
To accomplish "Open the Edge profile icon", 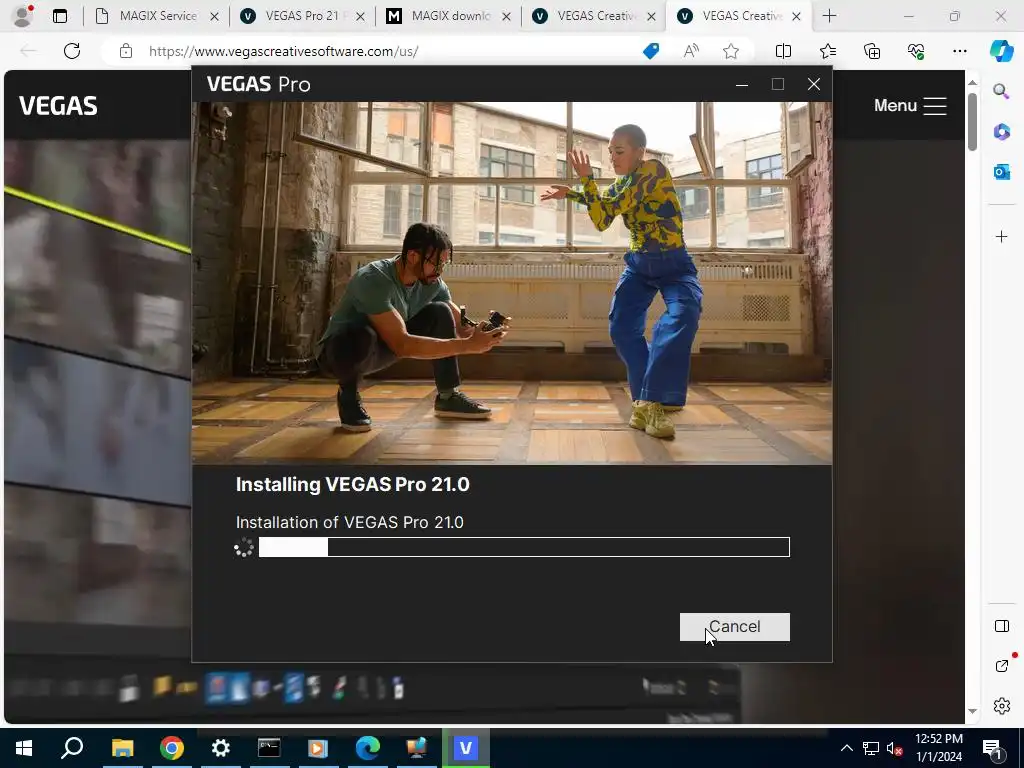I will [23, 16].
